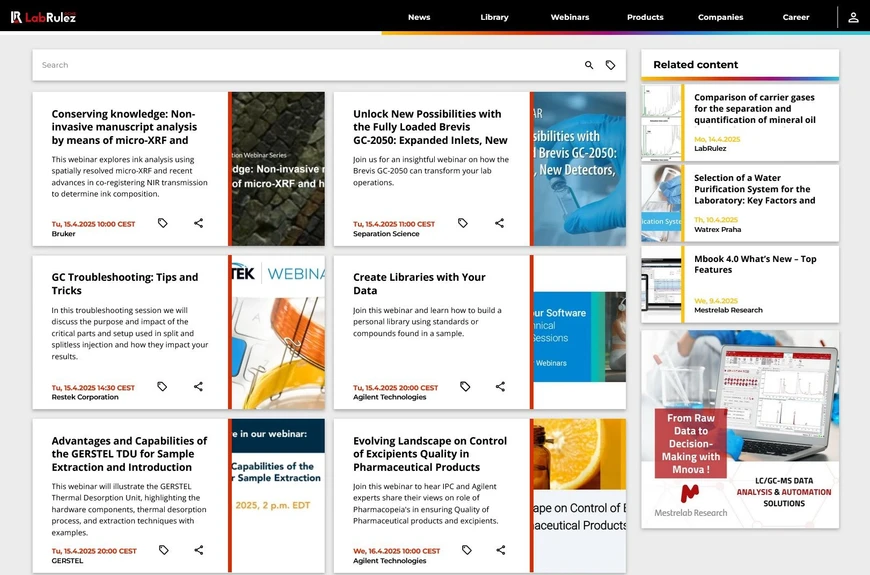Open related article 'Comparison of carrier gases'
Viewport: 870px width, 575px height.
click(755, 109)
